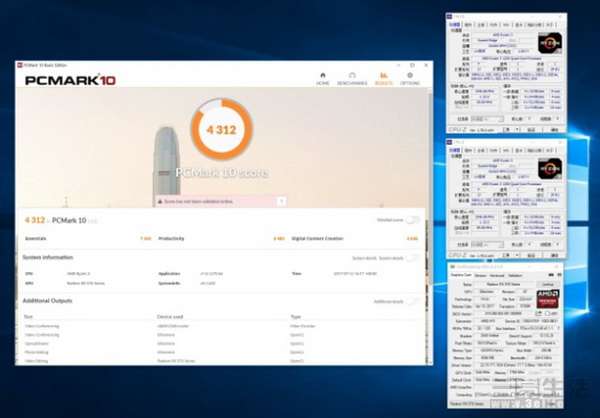Image resolution: width=600 pixels, height=418 pixels.
Task: Click the Photo Editing test row
Action: [222, 352]
